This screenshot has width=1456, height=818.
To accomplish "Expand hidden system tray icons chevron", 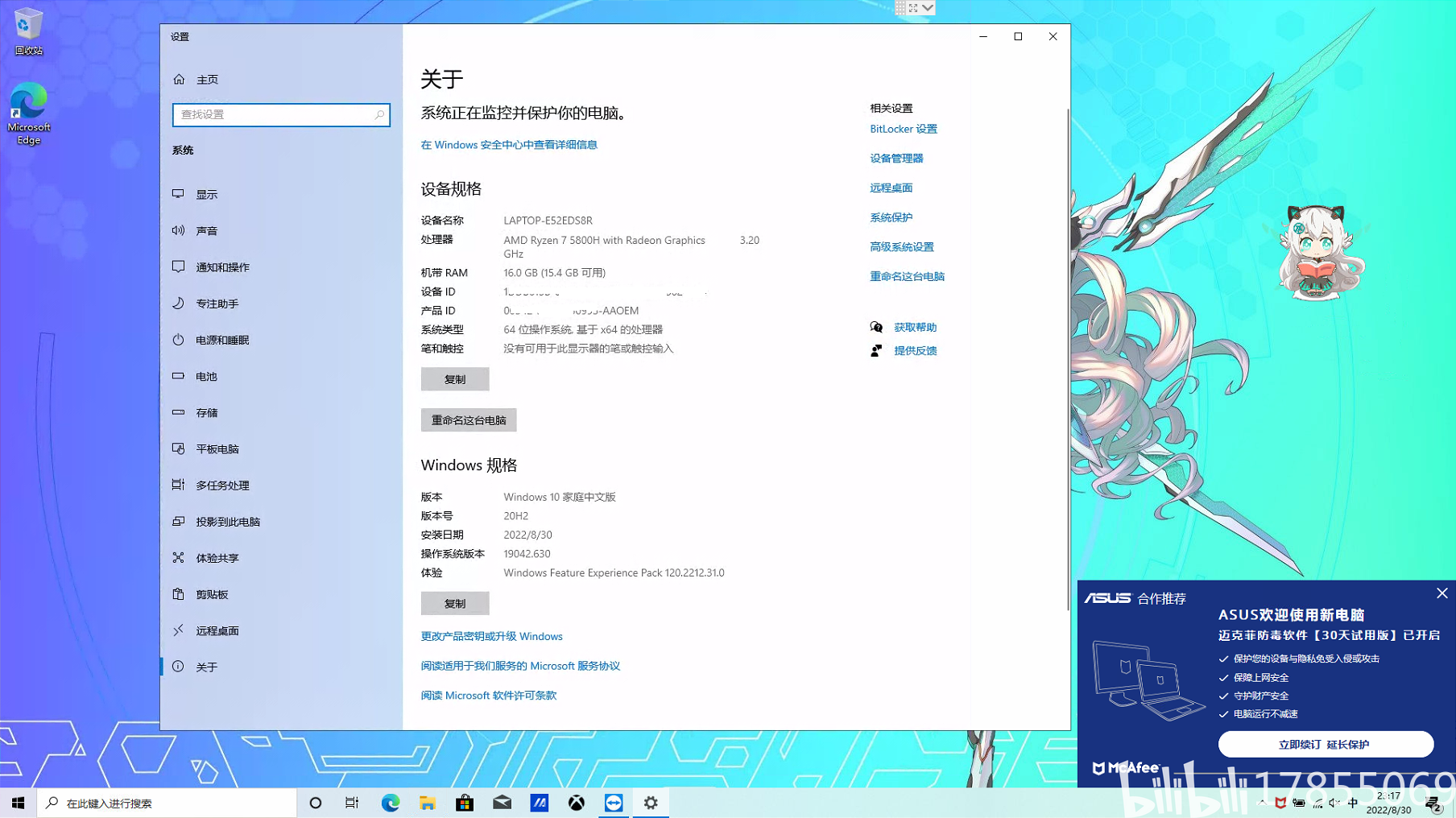I will pyautogui.click(x=1262, y=803).
